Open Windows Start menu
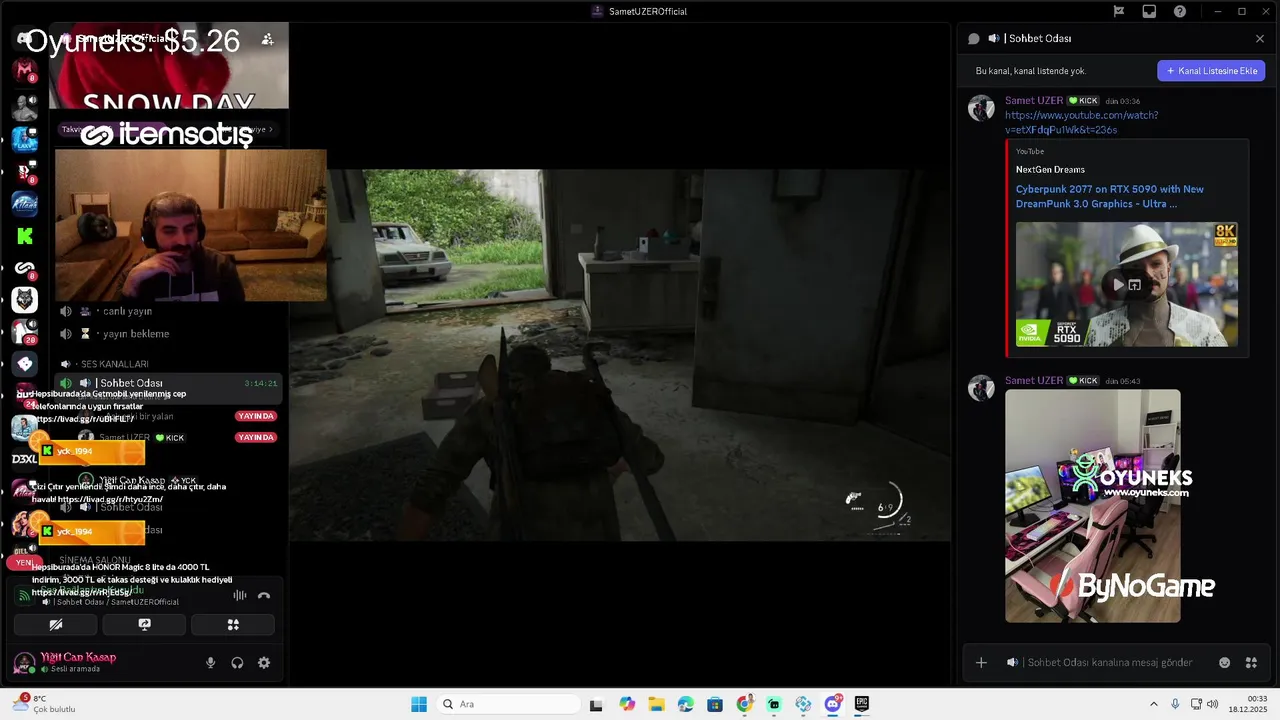Image resolution: width=1280 pixels, height=720 pixels. pos(419,704)
